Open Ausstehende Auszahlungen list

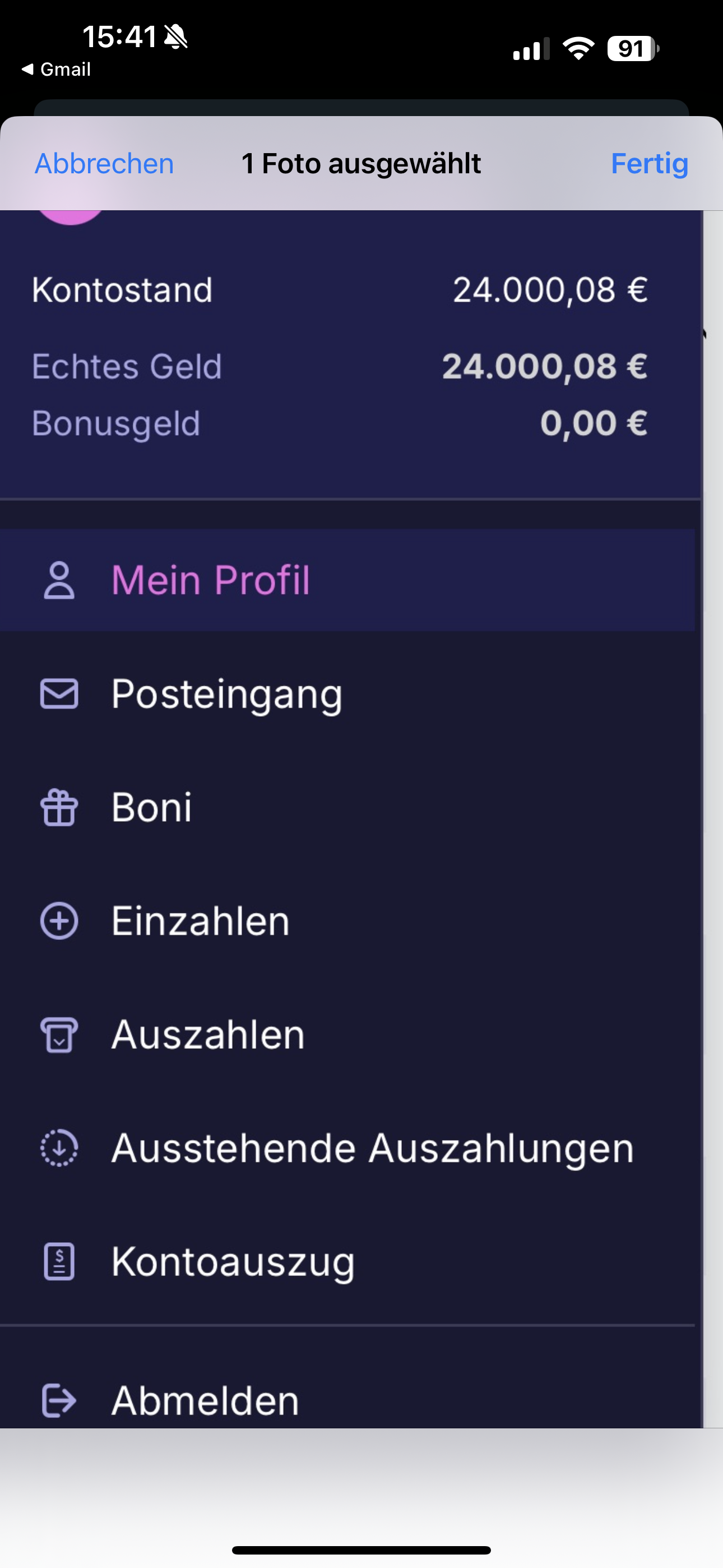pos(373,1149)
